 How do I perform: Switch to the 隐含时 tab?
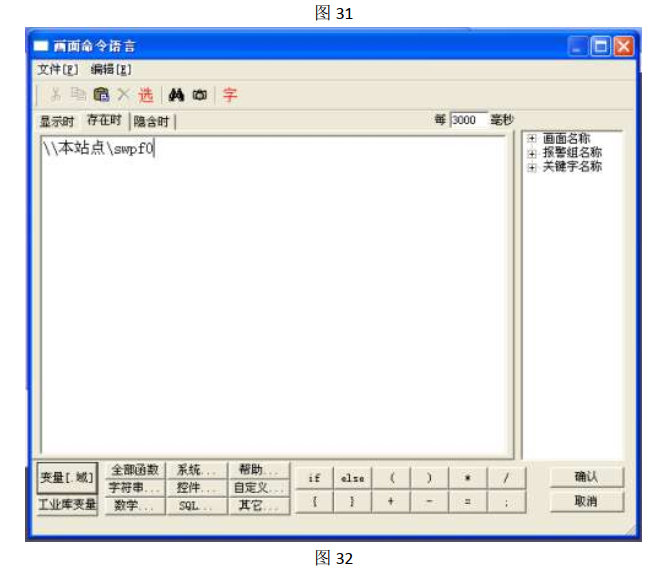click(x=152, y=122)
